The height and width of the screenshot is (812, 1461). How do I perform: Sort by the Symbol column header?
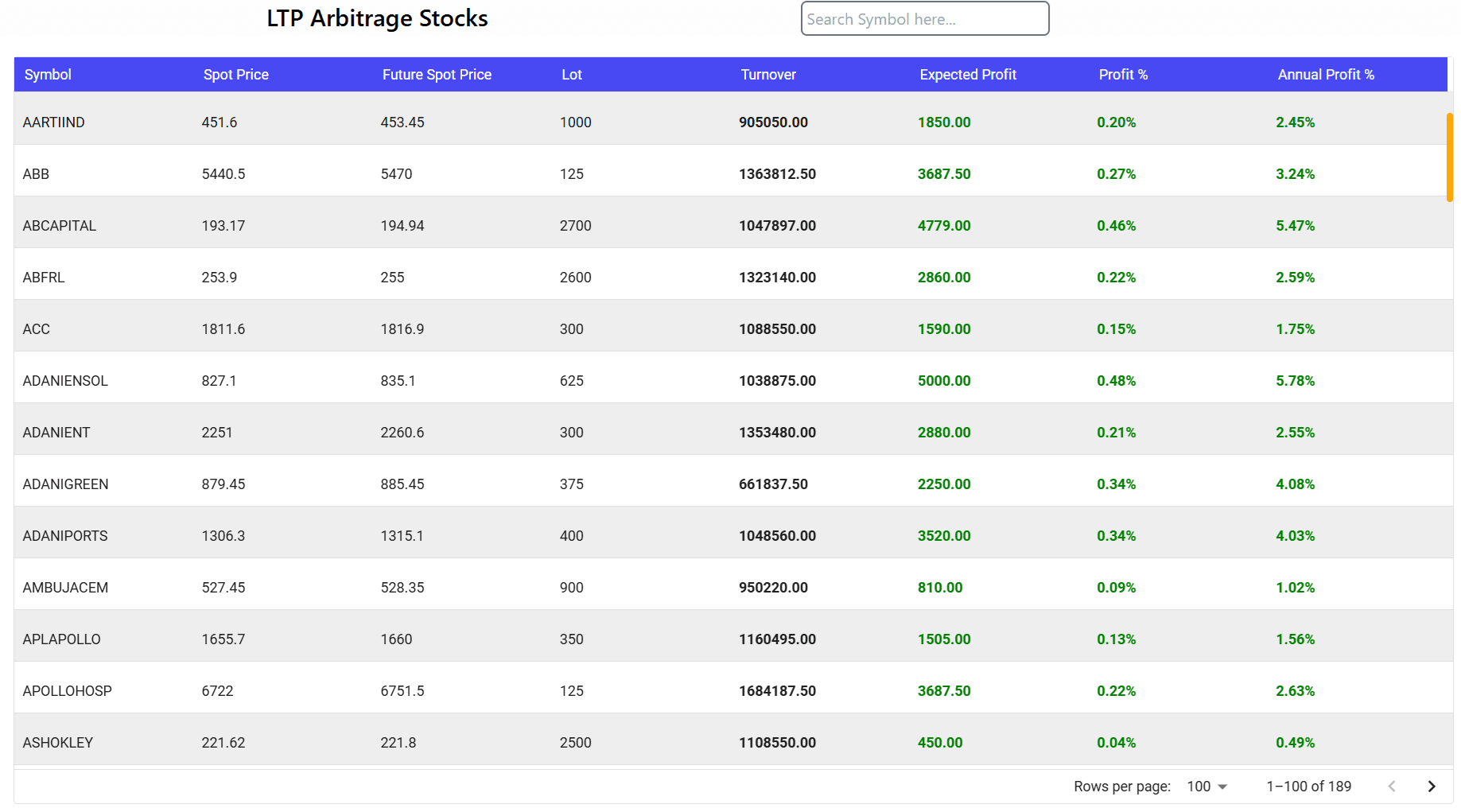pyautogui.click(x=48, y=74)
